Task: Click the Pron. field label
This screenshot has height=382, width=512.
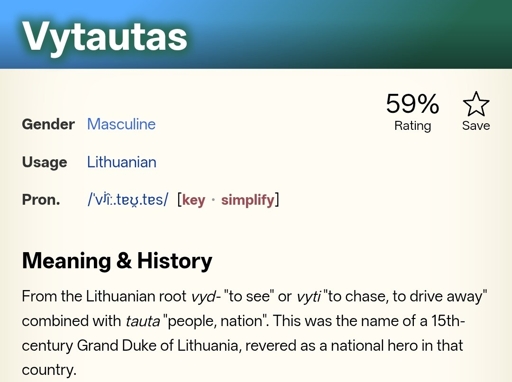Action: click(41, 200)
